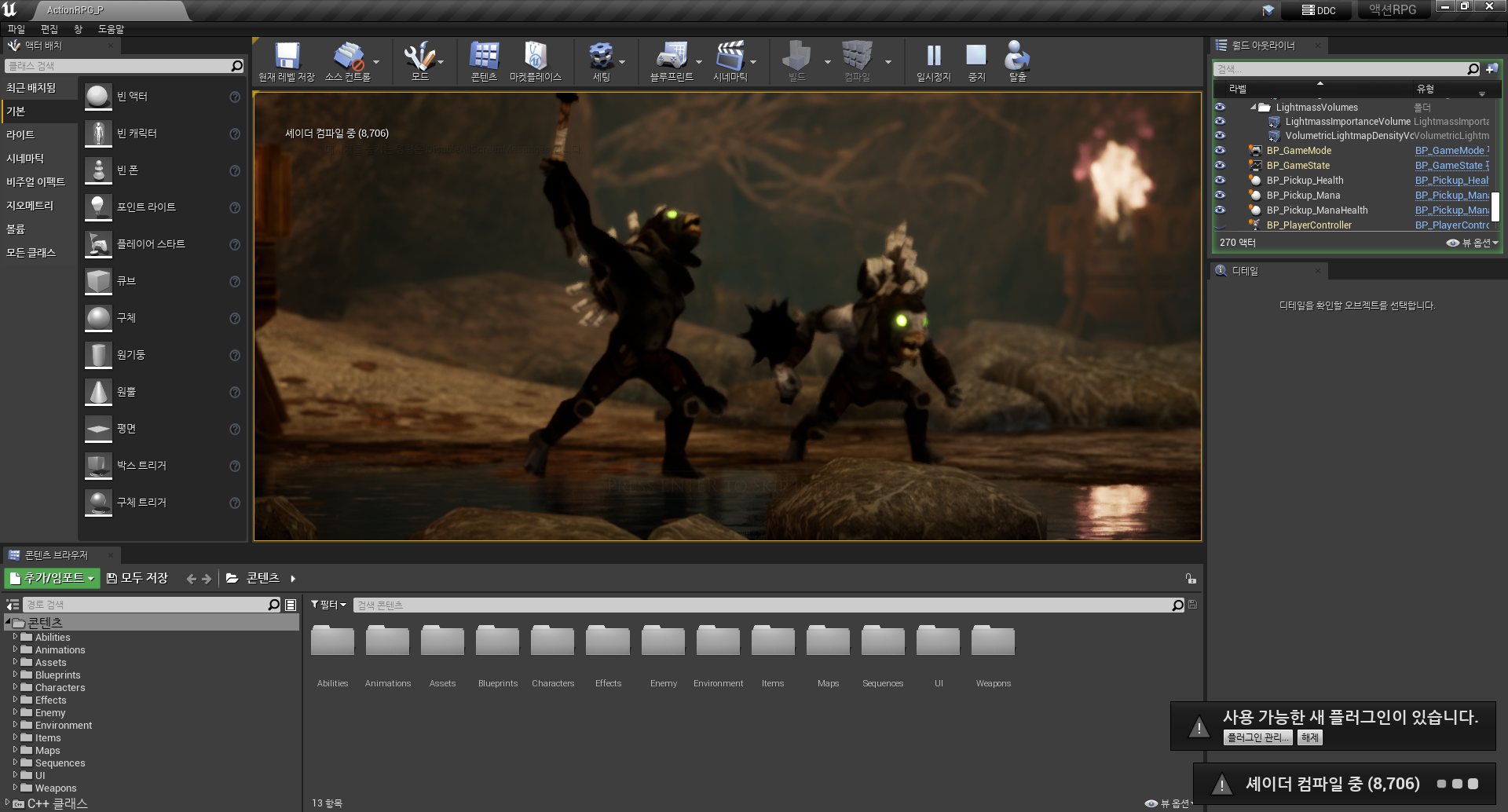Select the Plane primitive icon
Screen dimensions: 1508x812
click(x=98, y=429)
